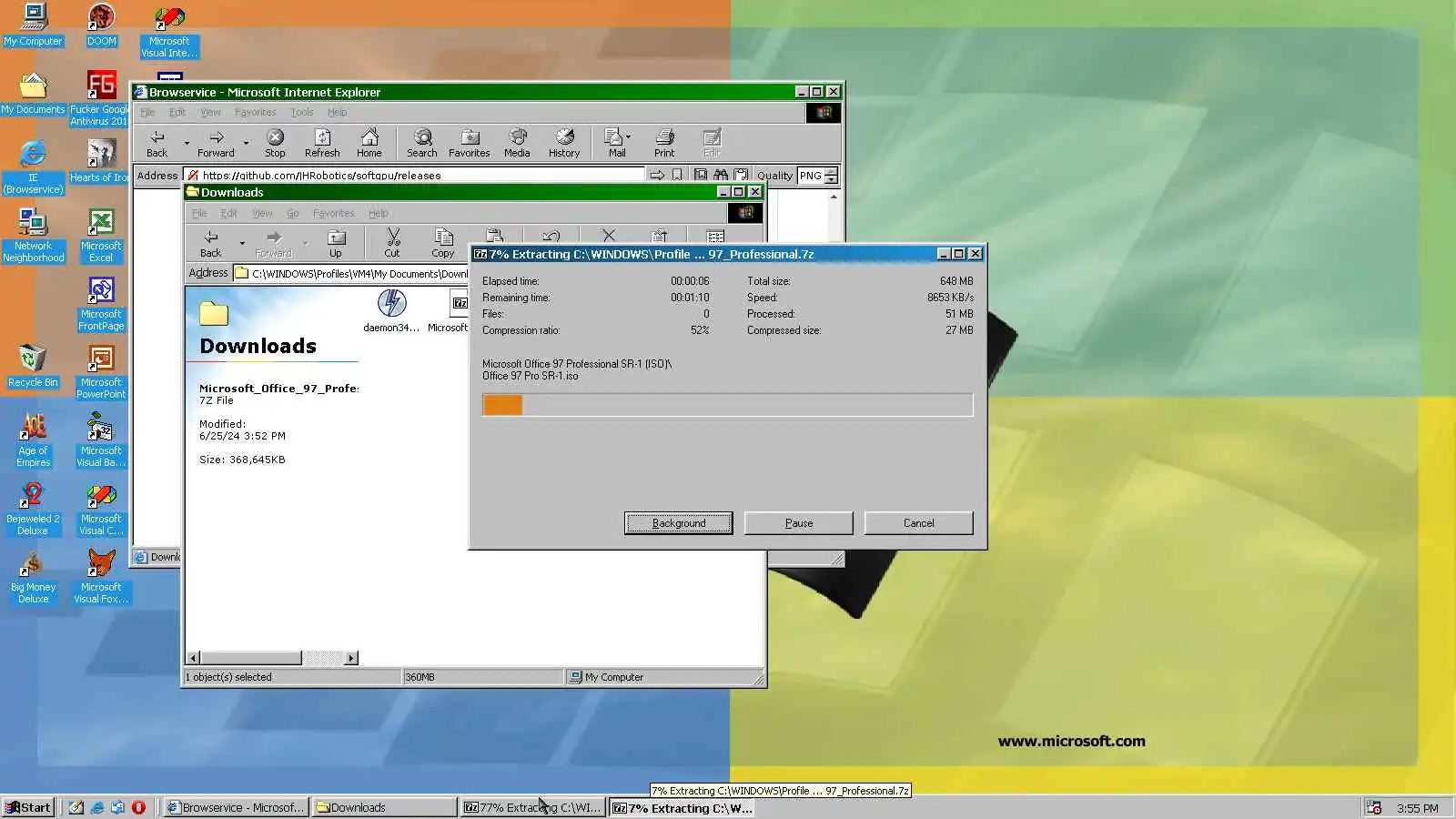Switch to 77% Extracting taskbar button
Image resolution: width=1456 pixels, height=819 pixels.
pyautogui.click(x=532, y=807)
